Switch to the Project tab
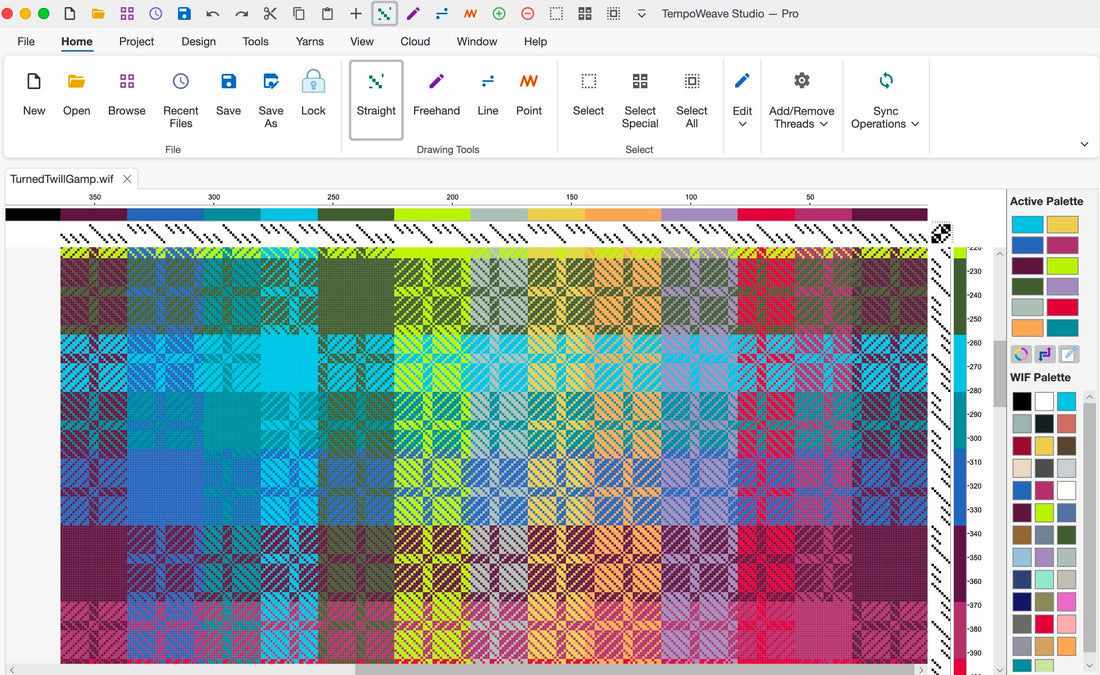 coord(136,41)
